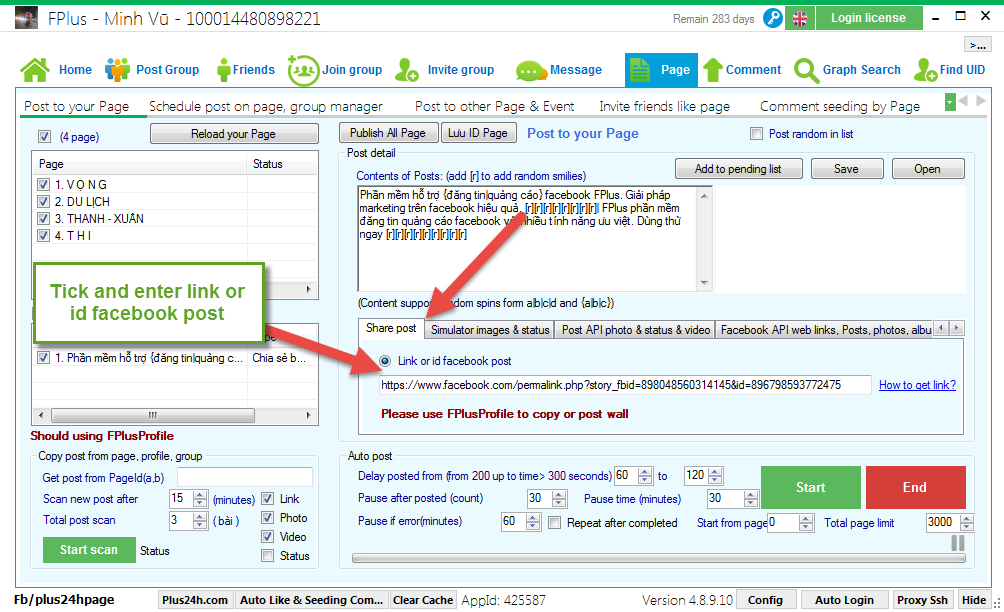Switch to 'Simulator images & status' tab
The height and width of the screenshot is (612, 1004).
click(490, 330)
